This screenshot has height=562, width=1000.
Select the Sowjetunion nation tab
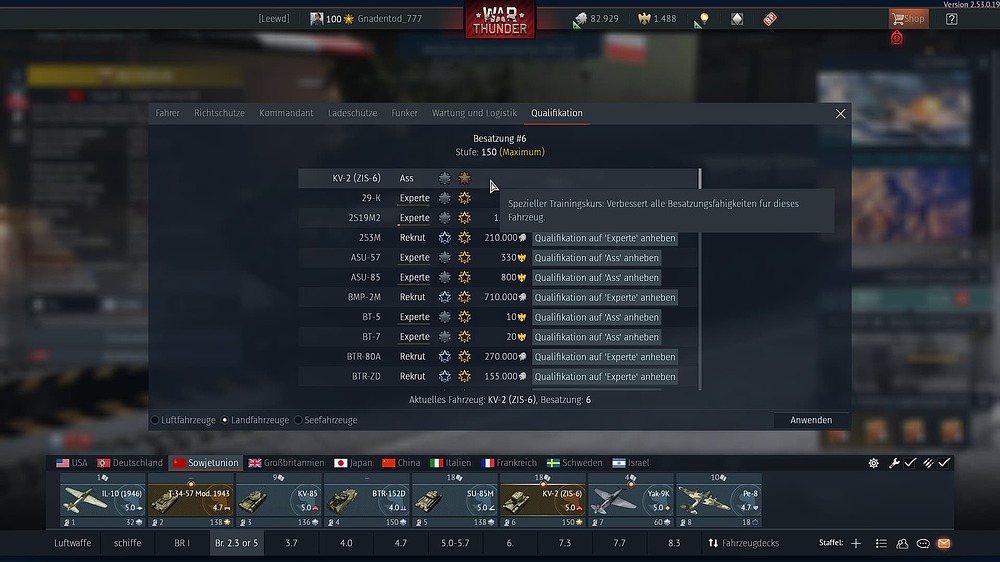[205, 462]
